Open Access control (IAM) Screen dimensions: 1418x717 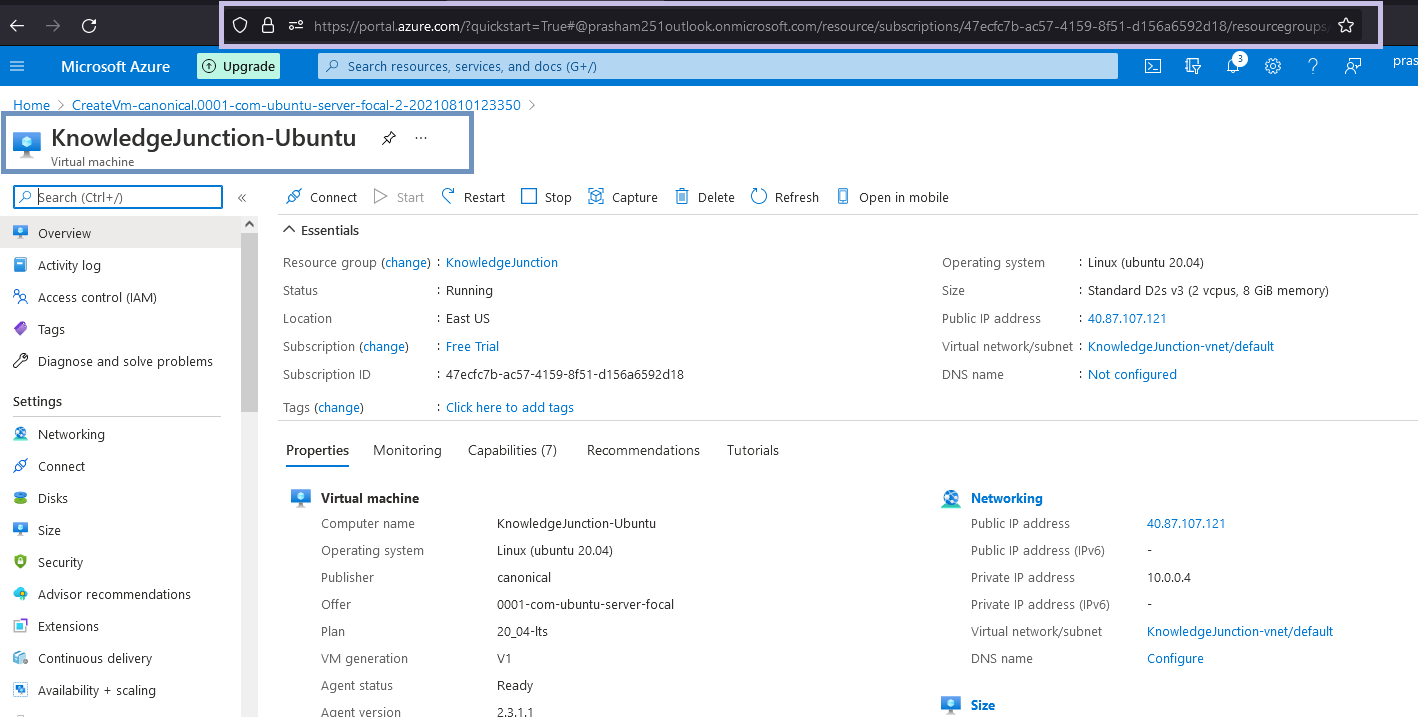click(x=120, y=297)
